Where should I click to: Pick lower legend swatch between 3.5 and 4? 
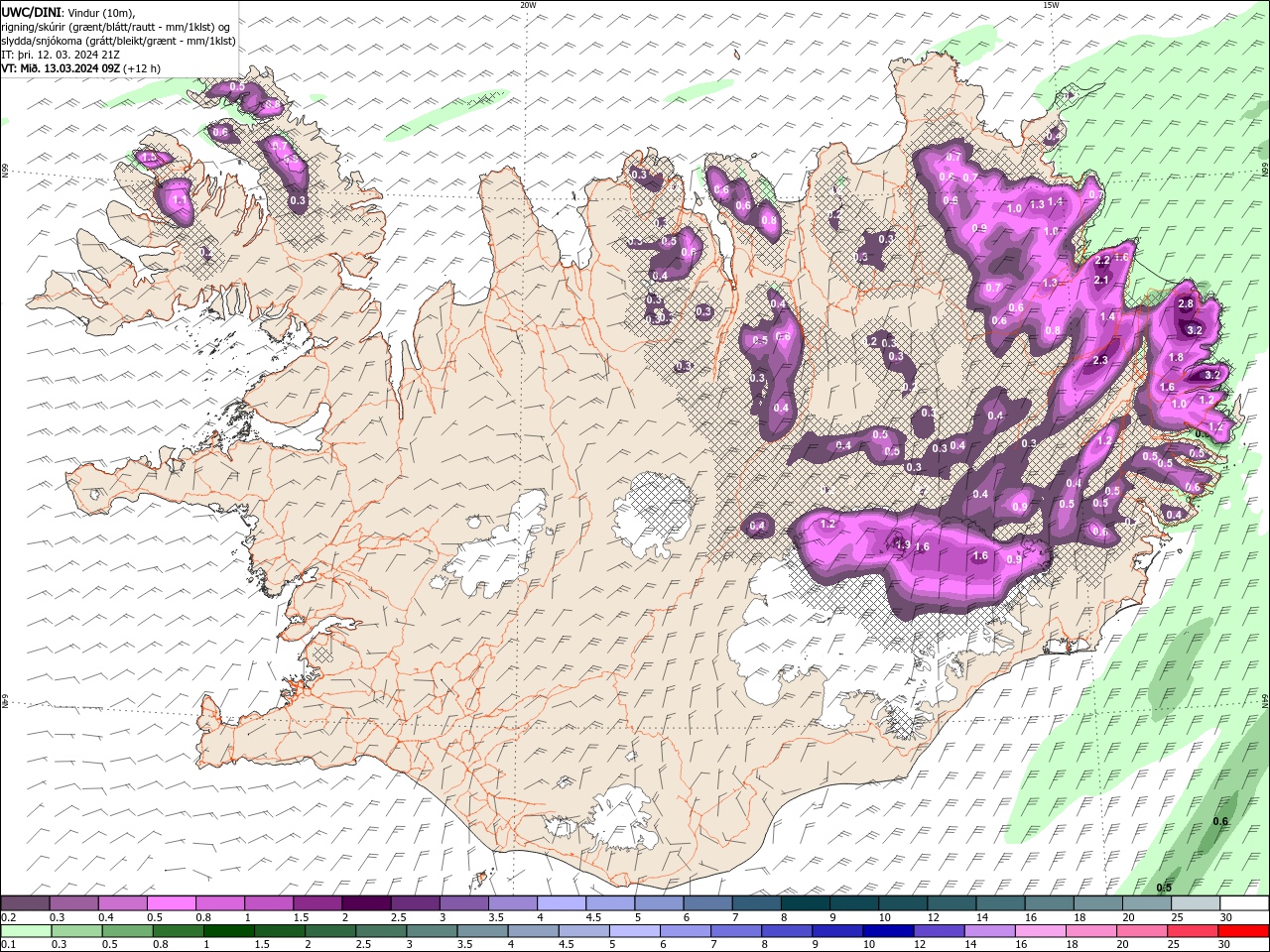click(x=483, y=931)
